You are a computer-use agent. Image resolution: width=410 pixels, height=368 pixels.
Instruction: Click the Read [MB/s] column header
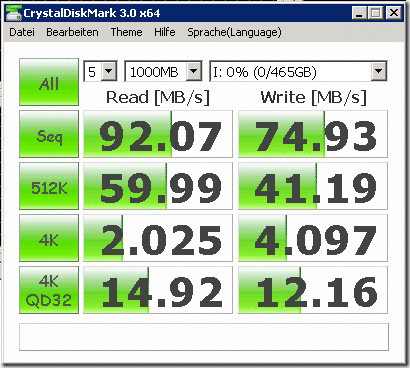pyautogui.click(x=158, y=98)
